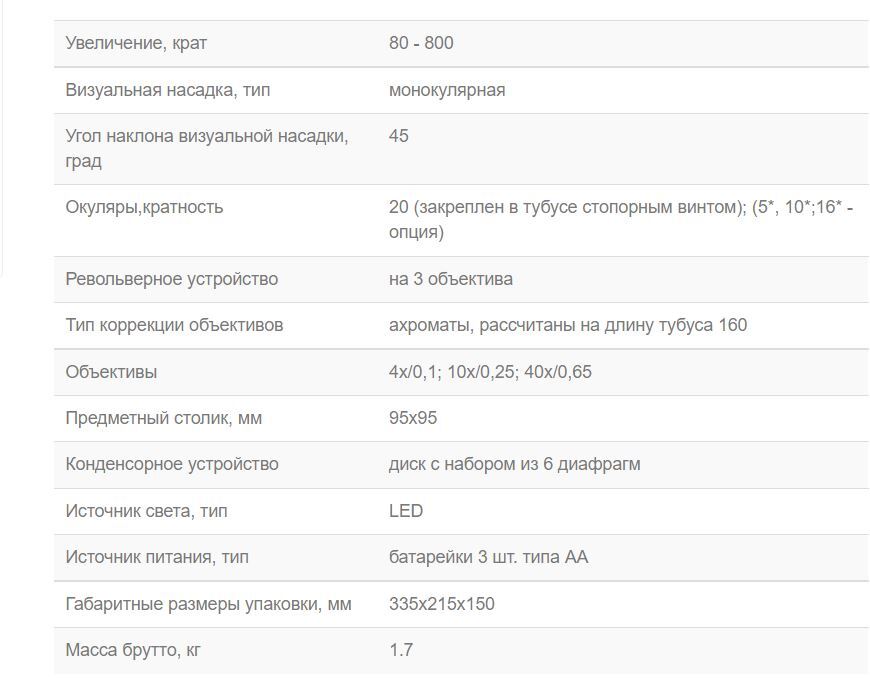This screenshot has height=678, width=870.
Task: Select the "Тип коррекции объективов" label
Action: click(174, 325)
